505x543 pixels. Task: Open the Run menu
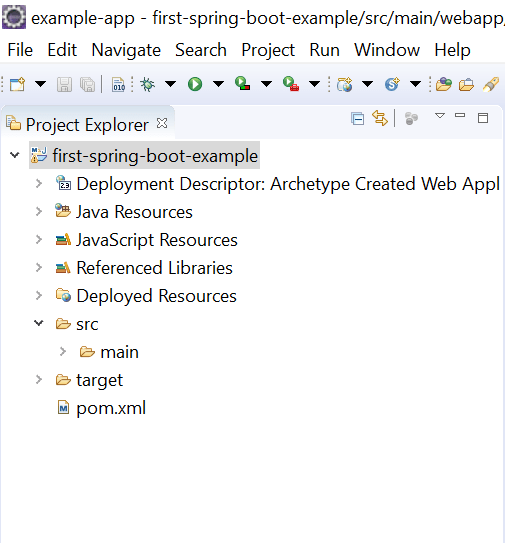325,50
